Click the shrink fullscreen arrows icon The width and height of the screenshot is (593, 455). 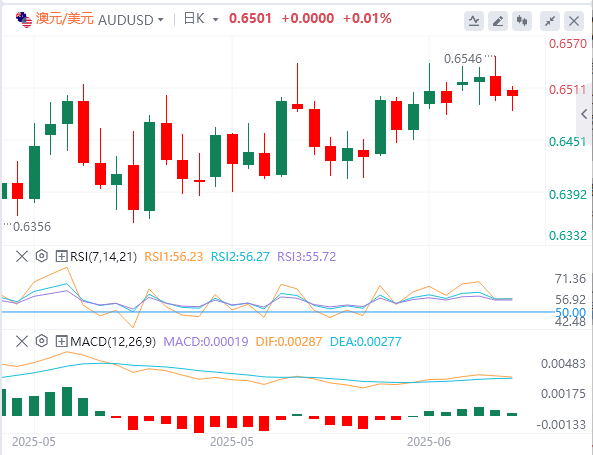550,21
